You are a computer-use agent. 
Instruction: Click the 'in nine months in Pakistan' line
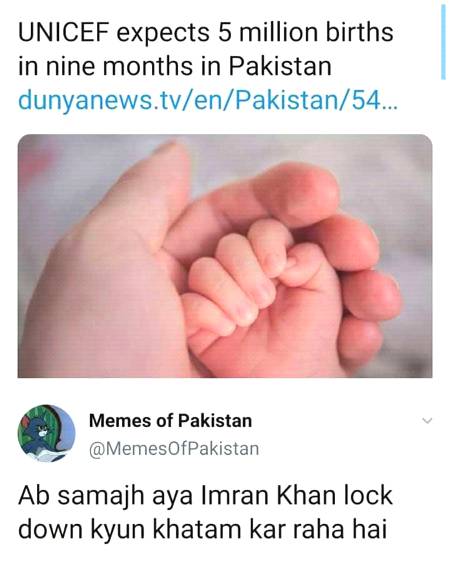coord(175,67)
